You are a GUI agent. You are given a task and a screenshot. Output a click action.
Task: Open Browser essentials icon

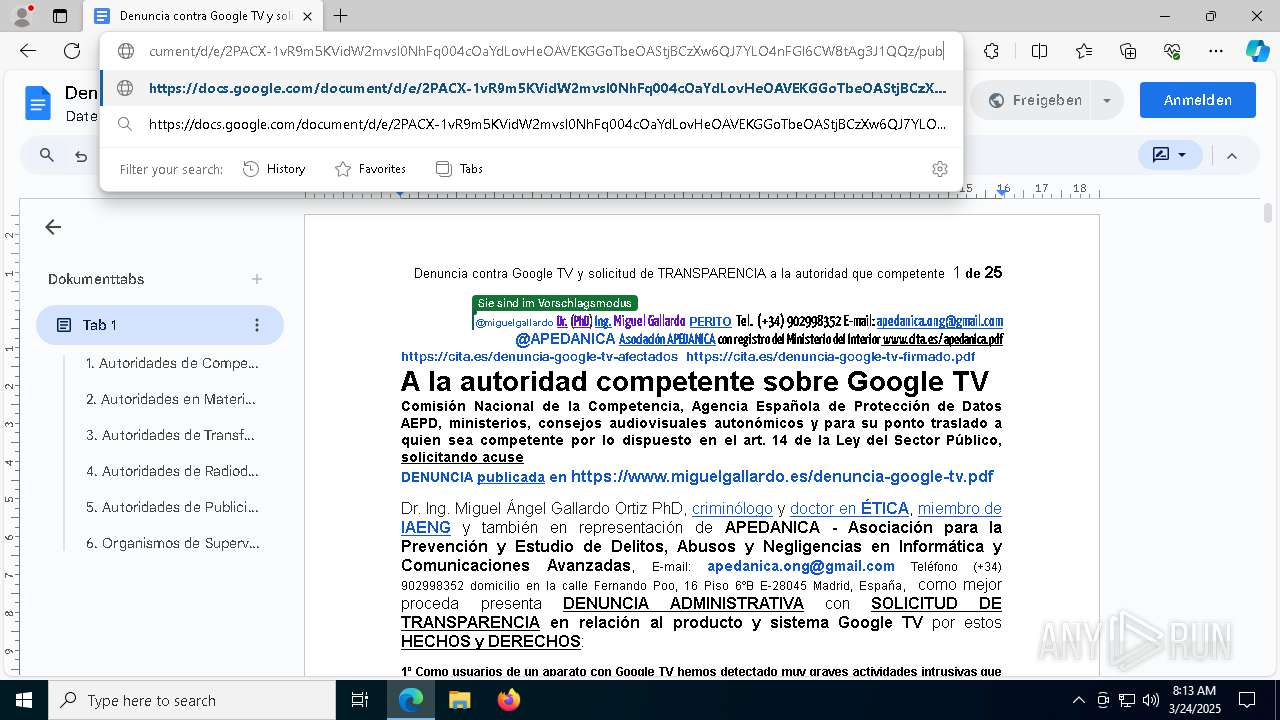[1172, 51]
